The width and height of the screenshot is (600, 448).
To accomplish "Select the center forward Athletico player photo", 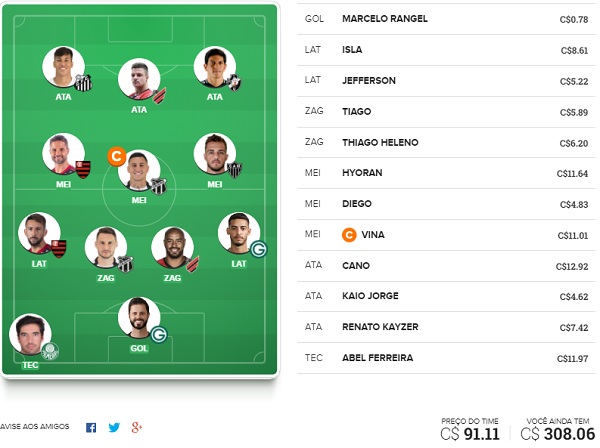I will (x=139, y=79).
